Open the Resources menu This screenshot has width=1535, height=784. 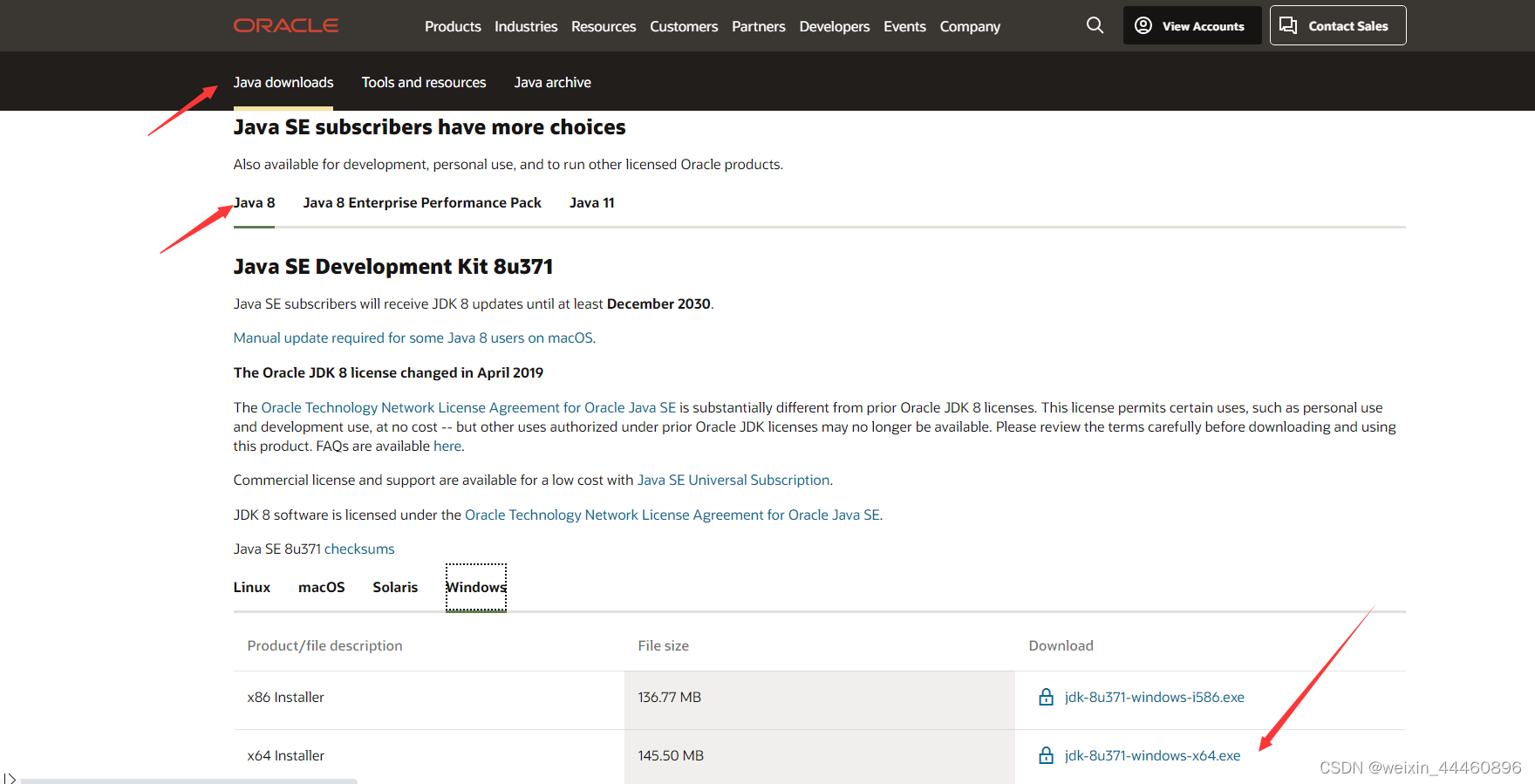(604, 26)
